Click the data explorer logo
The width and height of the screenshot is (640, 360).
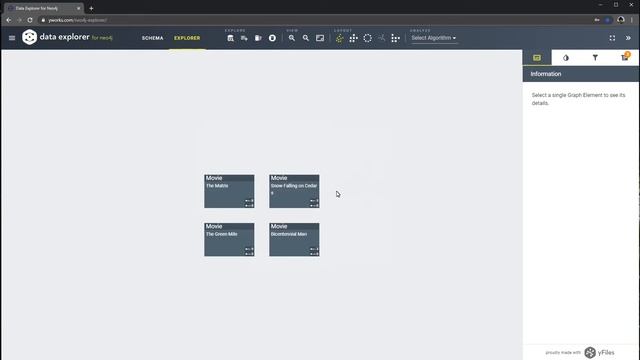[29, 37]
